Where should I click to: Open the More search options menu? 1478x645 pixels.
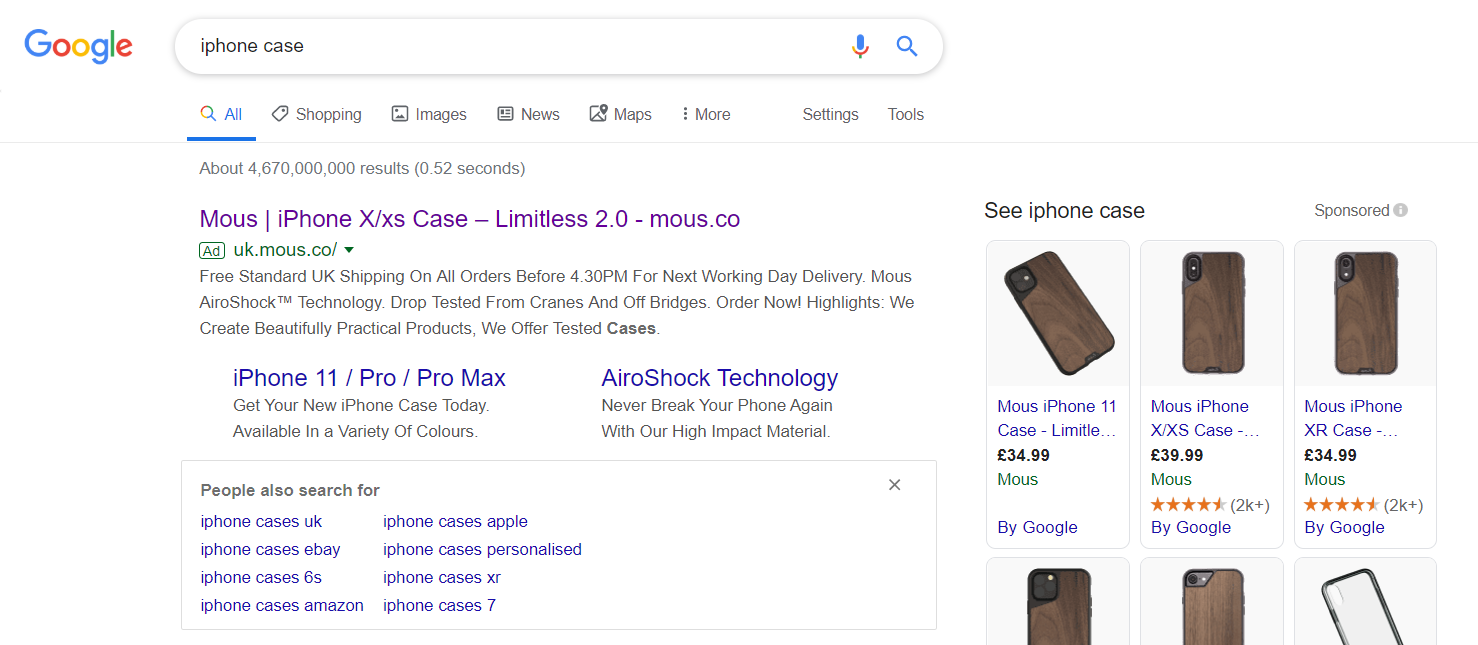pyautogui.click(x=705, y=114)
